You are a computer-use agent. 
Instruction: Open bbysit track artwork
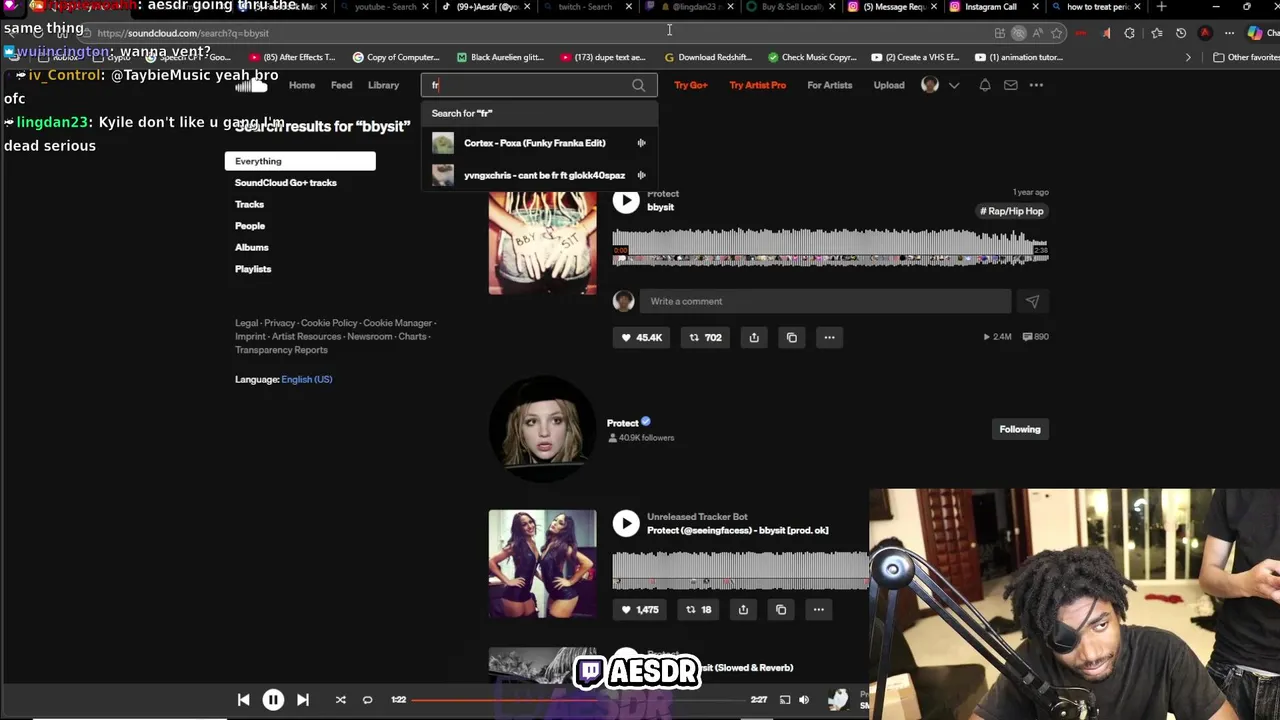tap(542, 241)
